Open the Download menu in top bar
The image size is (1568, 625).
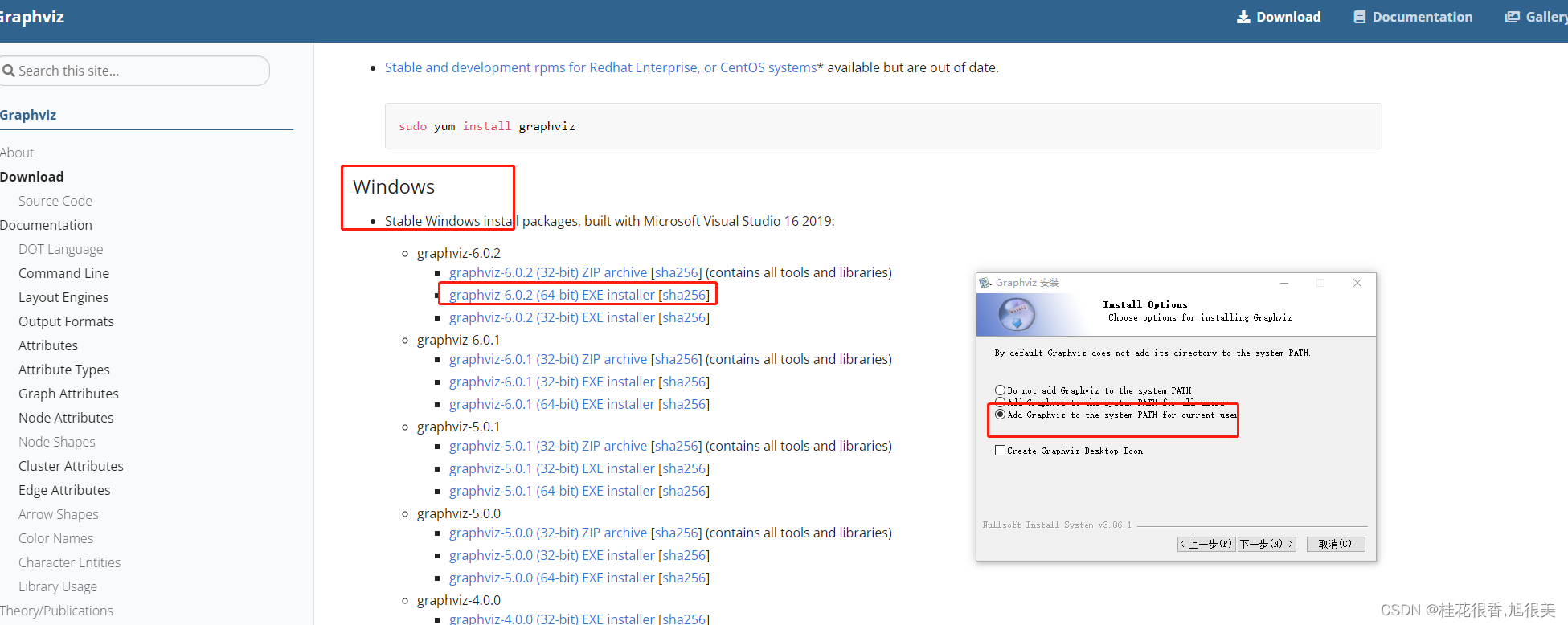pos(1279,17)
